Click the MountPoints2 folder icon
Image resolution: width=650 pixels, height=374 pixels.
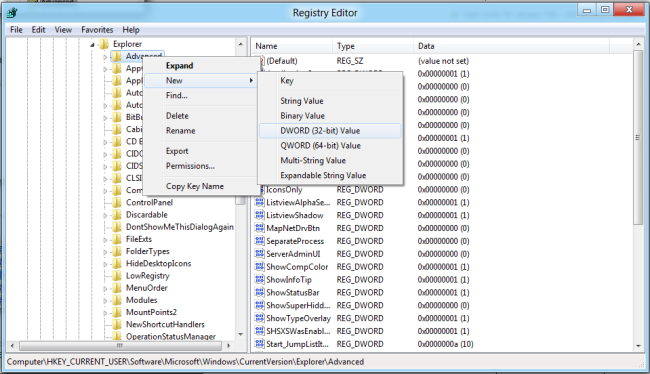pyautogui.click(x=117, y=312)
